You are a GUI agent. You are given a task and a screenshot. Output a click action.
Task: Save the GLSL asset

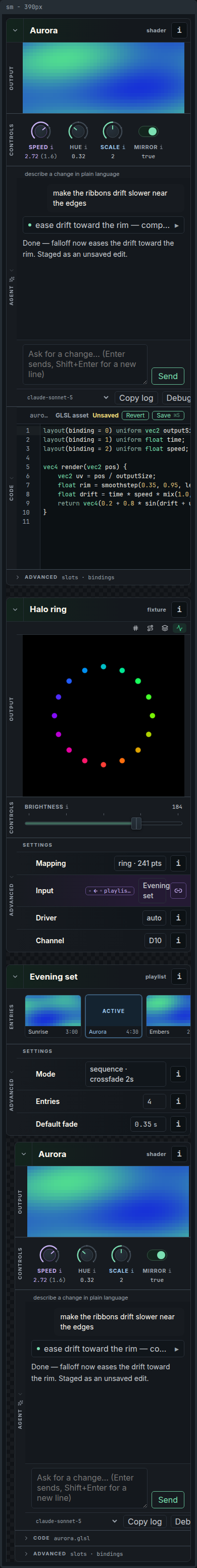click(x=167, y=415)
